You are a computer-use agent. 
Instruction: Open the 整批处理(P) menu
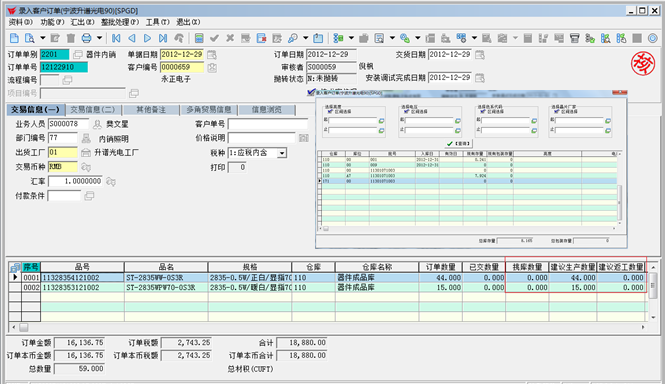point(120,22)
